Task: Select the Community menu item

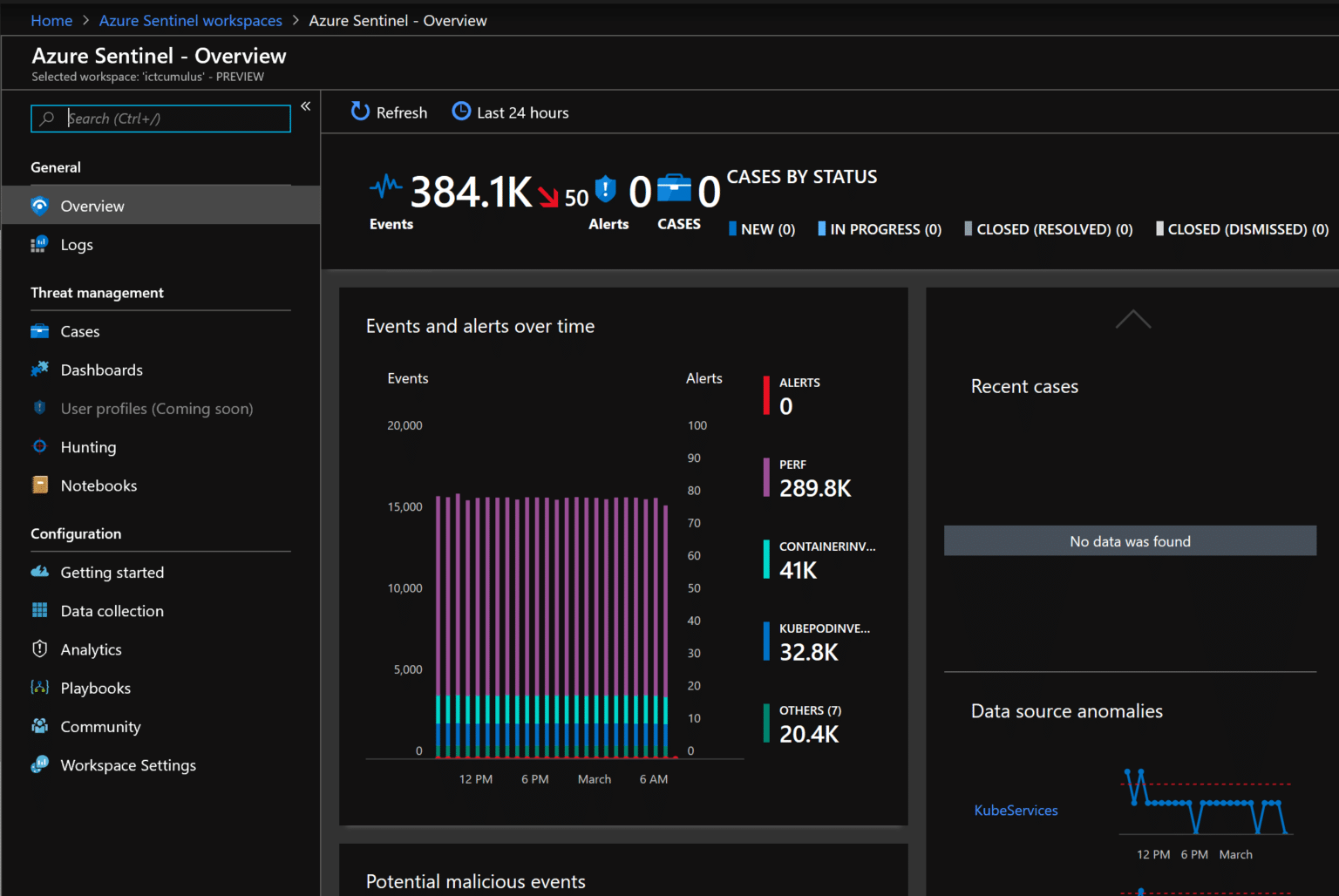Action: (100, 727)
